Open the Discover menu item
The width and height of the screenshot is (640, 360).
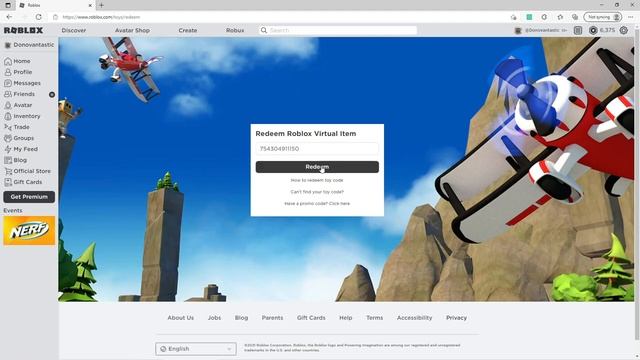[74, 30]
